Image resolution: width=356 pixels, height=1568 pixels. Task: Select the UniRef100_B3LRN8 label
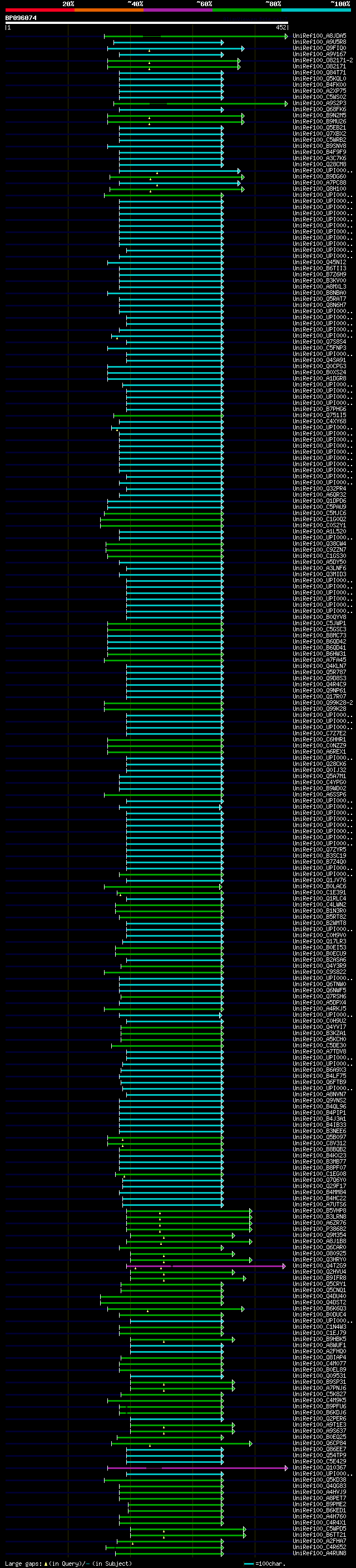click(x=319, y=1217)
